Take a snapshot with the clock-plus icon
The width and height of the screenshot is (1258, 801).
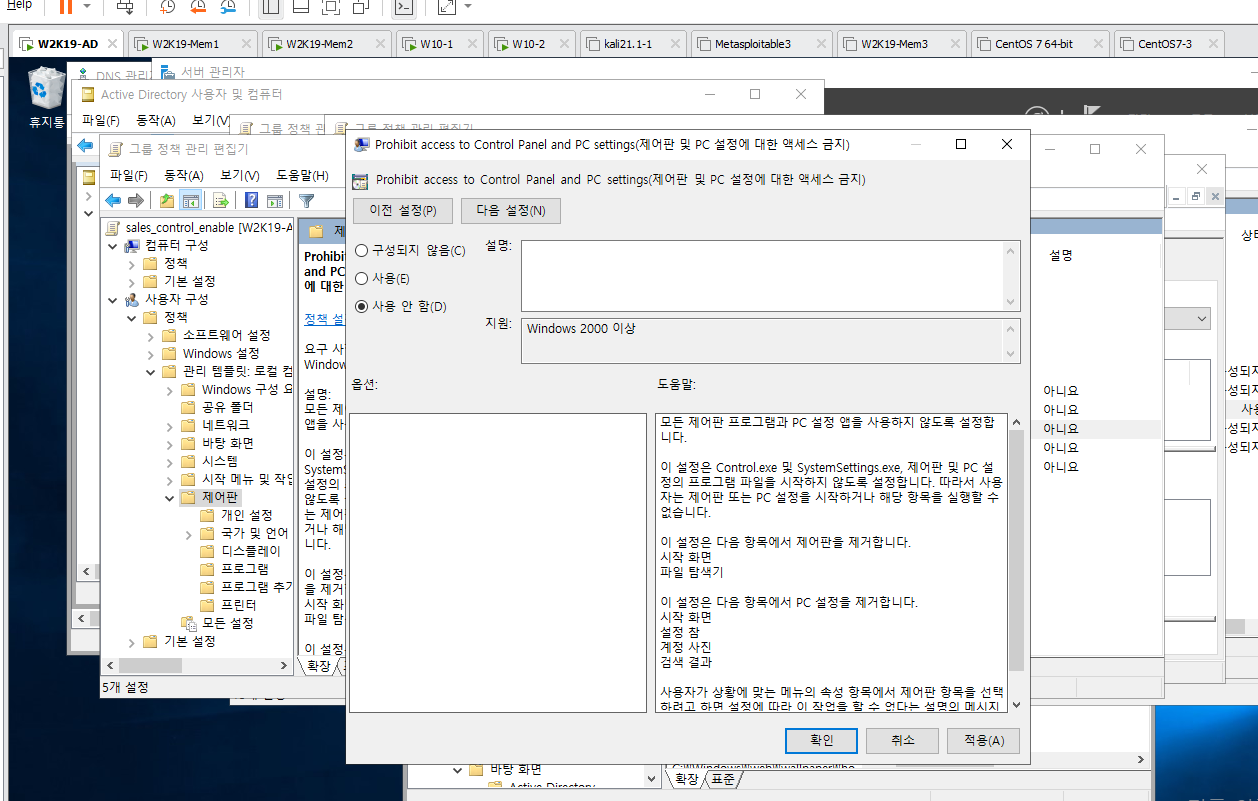coord(168,7)
